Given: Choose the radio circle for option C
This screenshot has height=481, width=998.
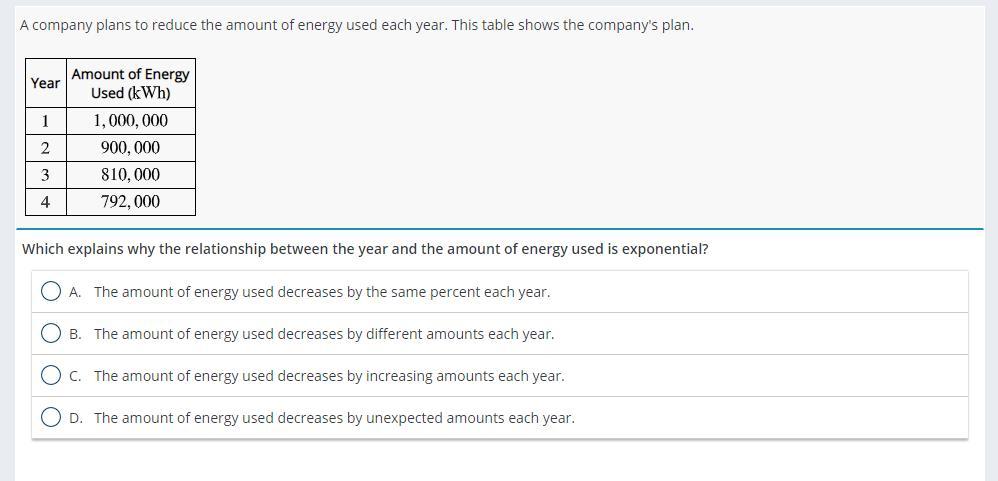Looking at the screenshot, I should [x=52, y=376].
